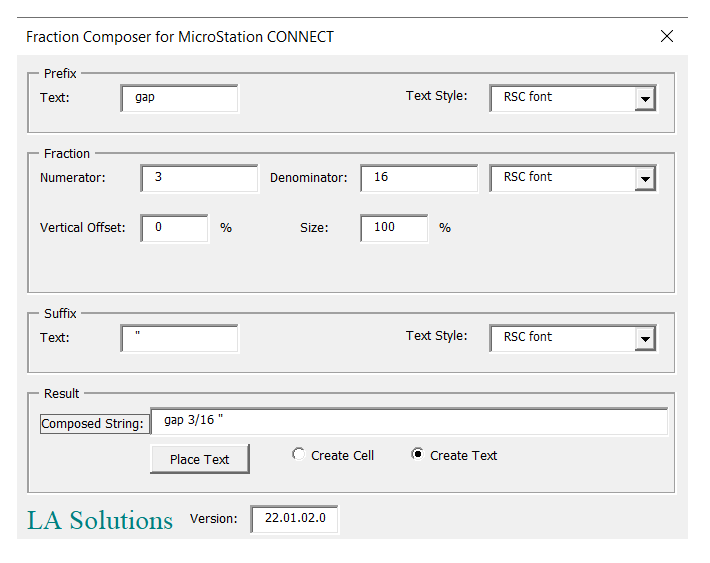Click the Place Text button
Viewport: 710px width, 563px height.
(x=200, y=459)
